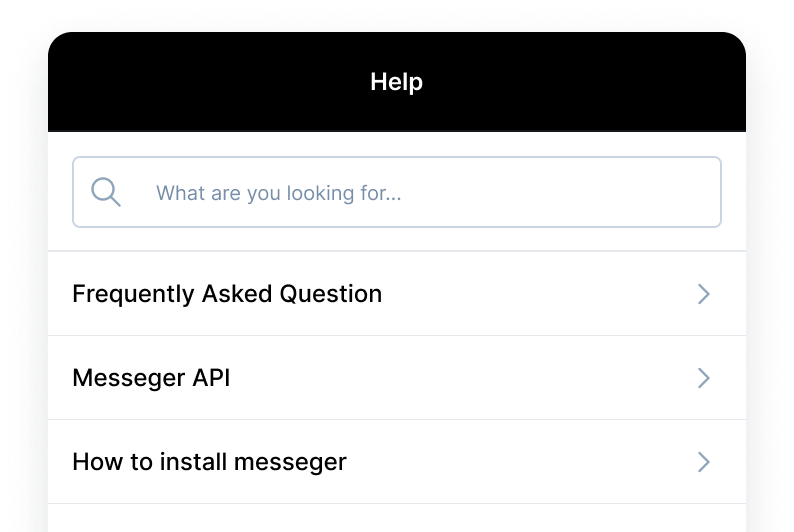Select the Frequently Asked Question label text
This screenshot has width=794, height=532.
coord(227,294)
